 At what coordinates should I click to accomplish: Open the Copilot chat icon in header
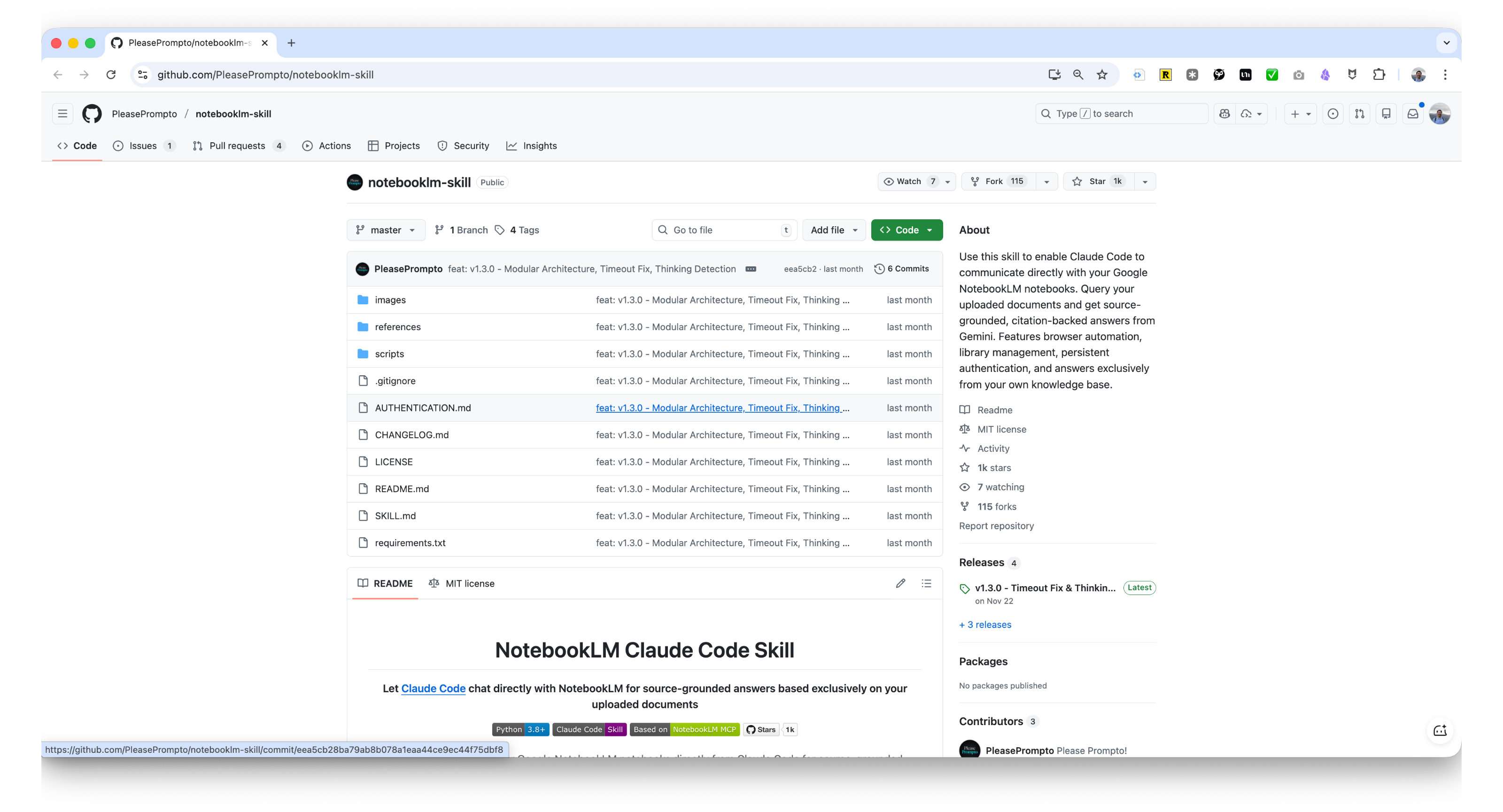click(x=1224, y=114)
